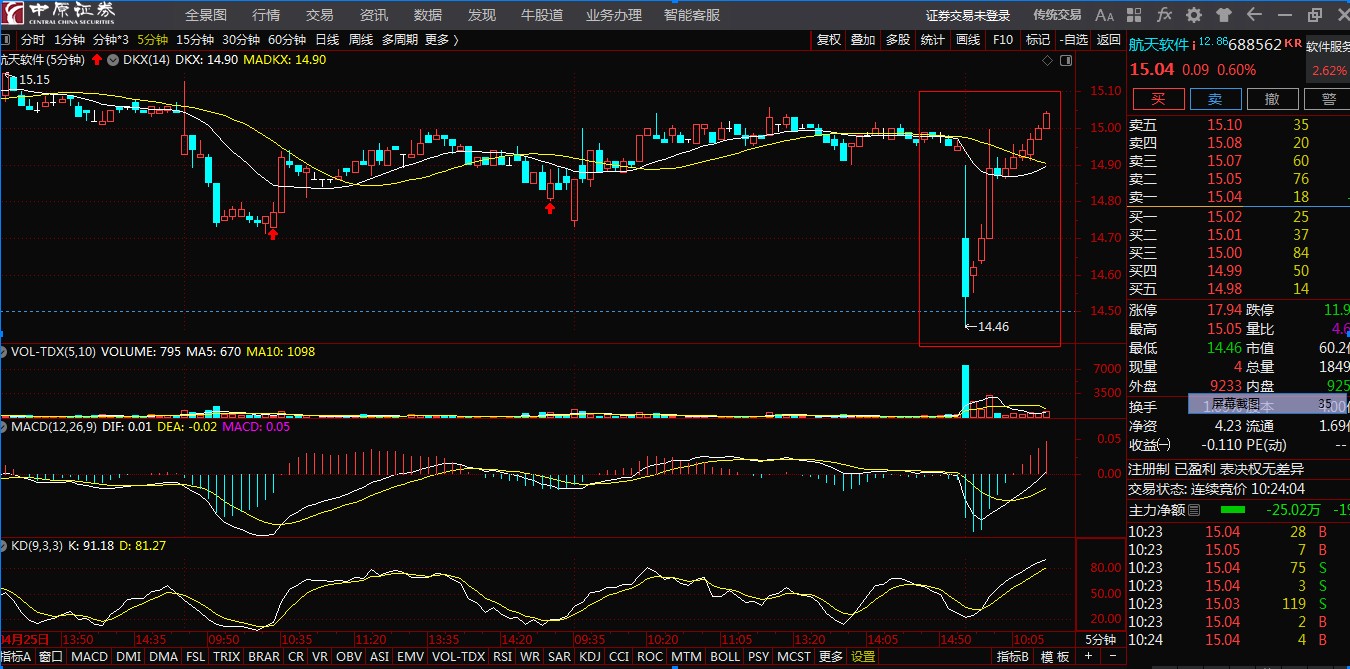Click the small panel icon left of 分时
The height and width of the screenshot is (669, 1350).
(x=8, y=40)
